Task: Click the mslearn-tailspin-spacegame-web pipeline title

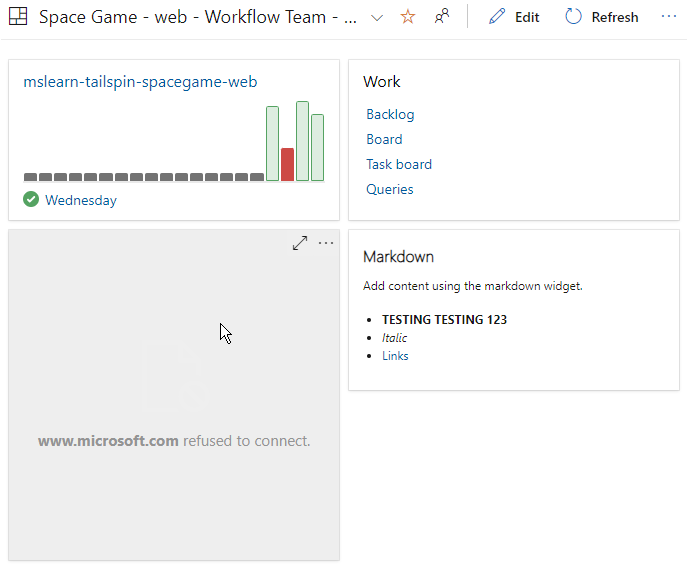Action: (x=140, y=82)
